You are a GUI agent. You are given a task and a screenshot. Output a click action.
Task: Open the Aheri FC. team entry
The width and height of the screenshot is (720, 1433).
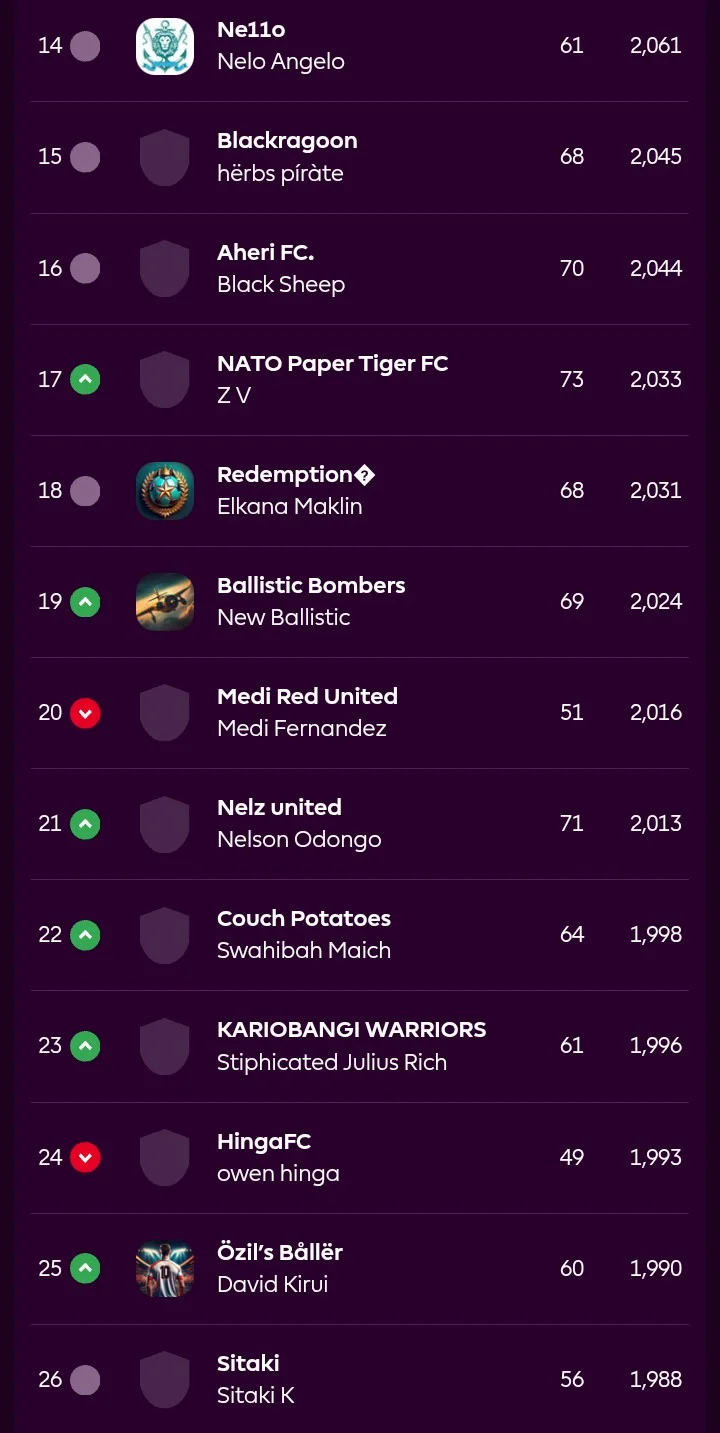pyautogui.click(x=266, y=252)
